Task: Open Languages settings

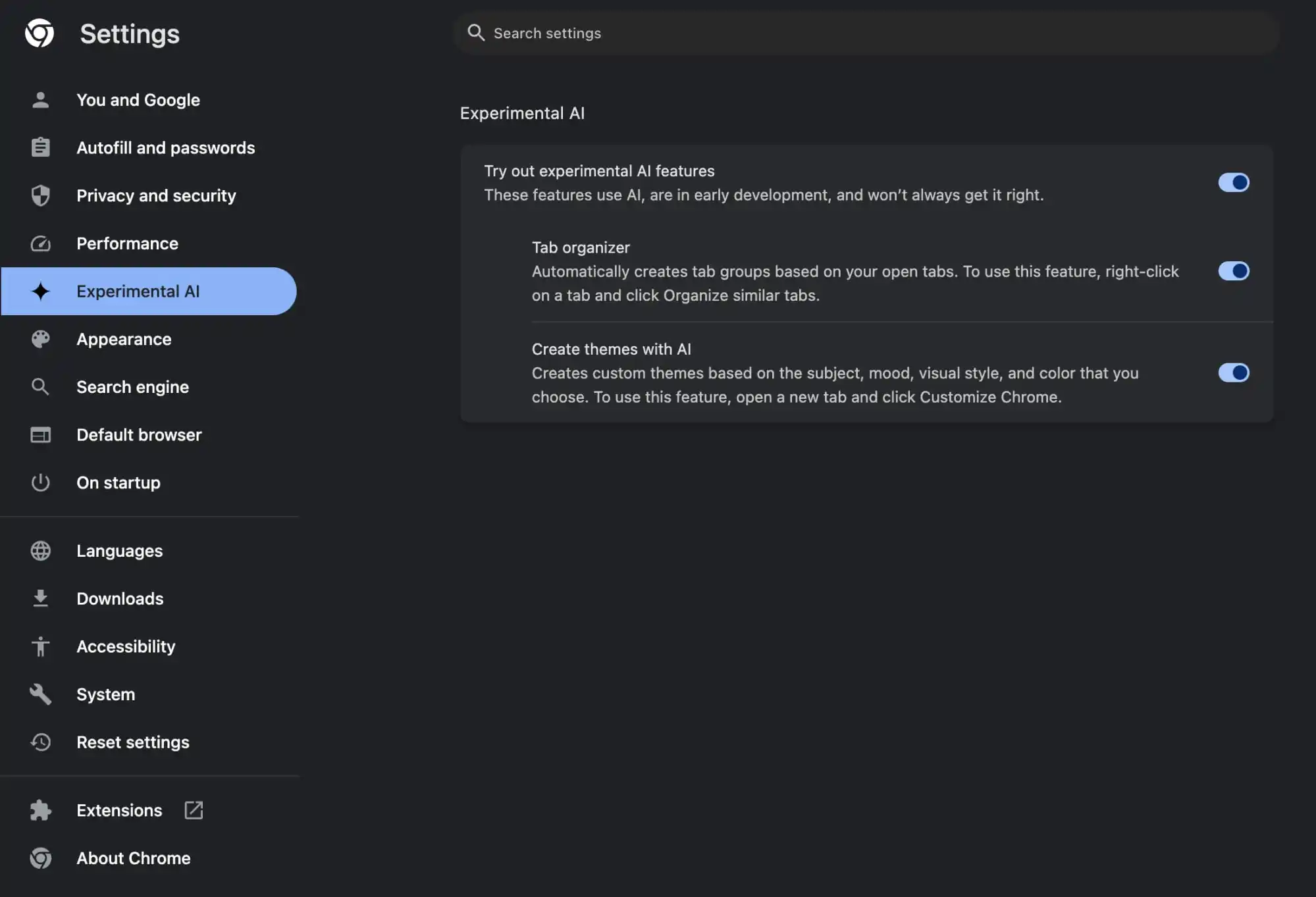Action: point(149,551)
